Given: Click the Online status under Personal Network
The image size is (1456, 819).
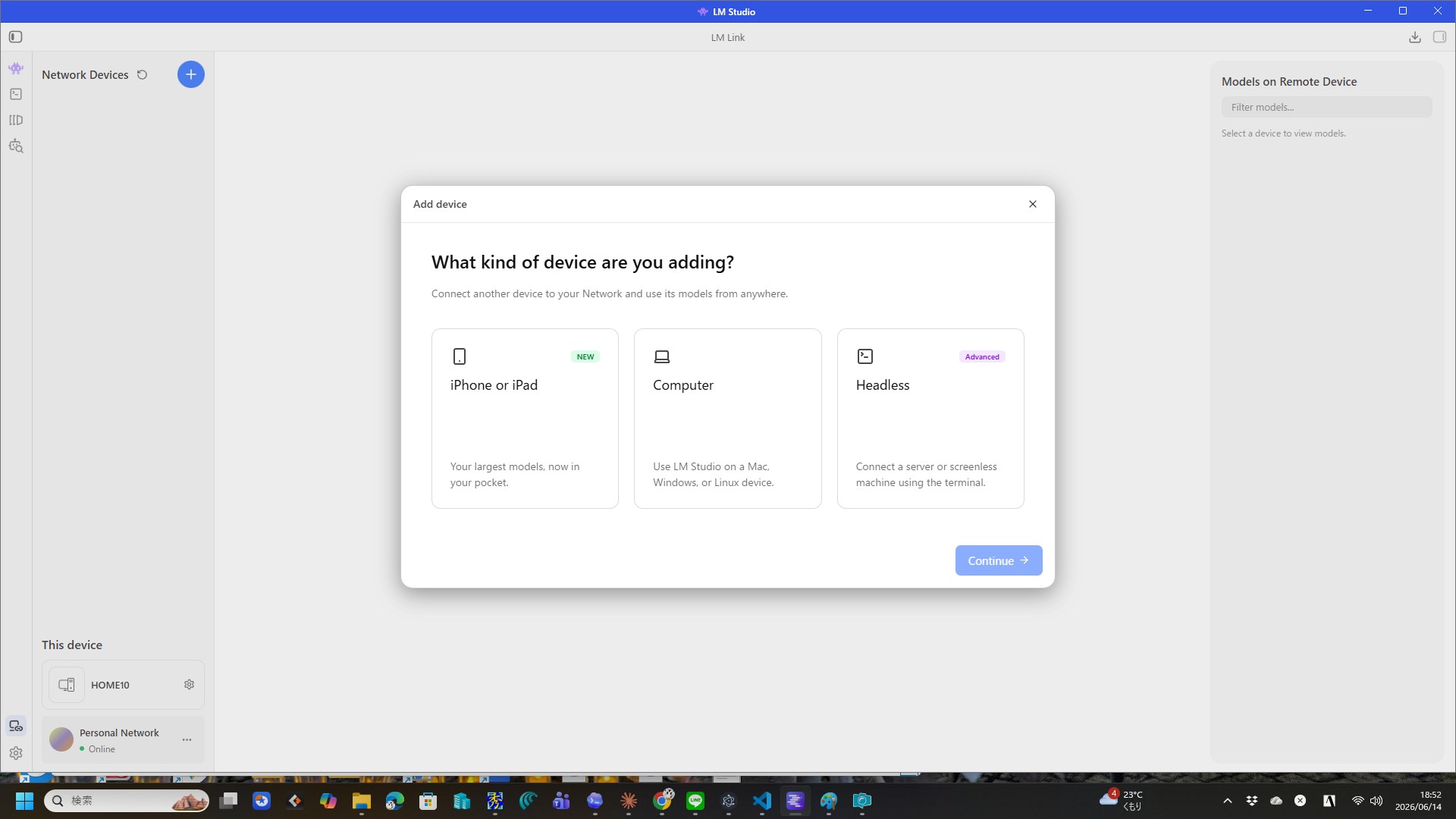Looking at the screenshot, I should click(x=97, y=748).
